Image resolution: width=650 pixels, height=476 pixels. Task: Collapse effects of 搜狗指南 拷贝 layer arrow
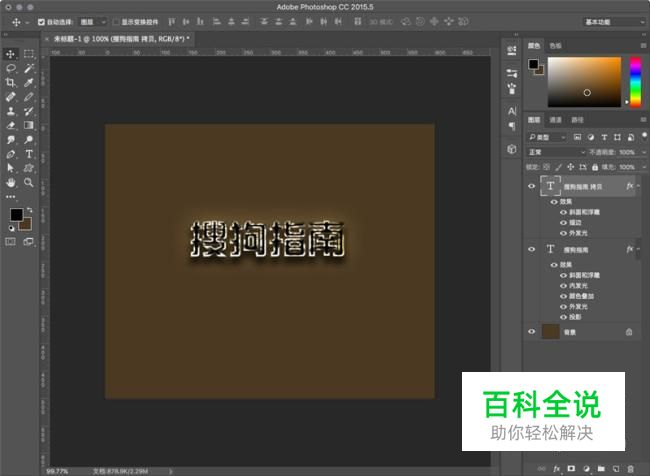638,186
